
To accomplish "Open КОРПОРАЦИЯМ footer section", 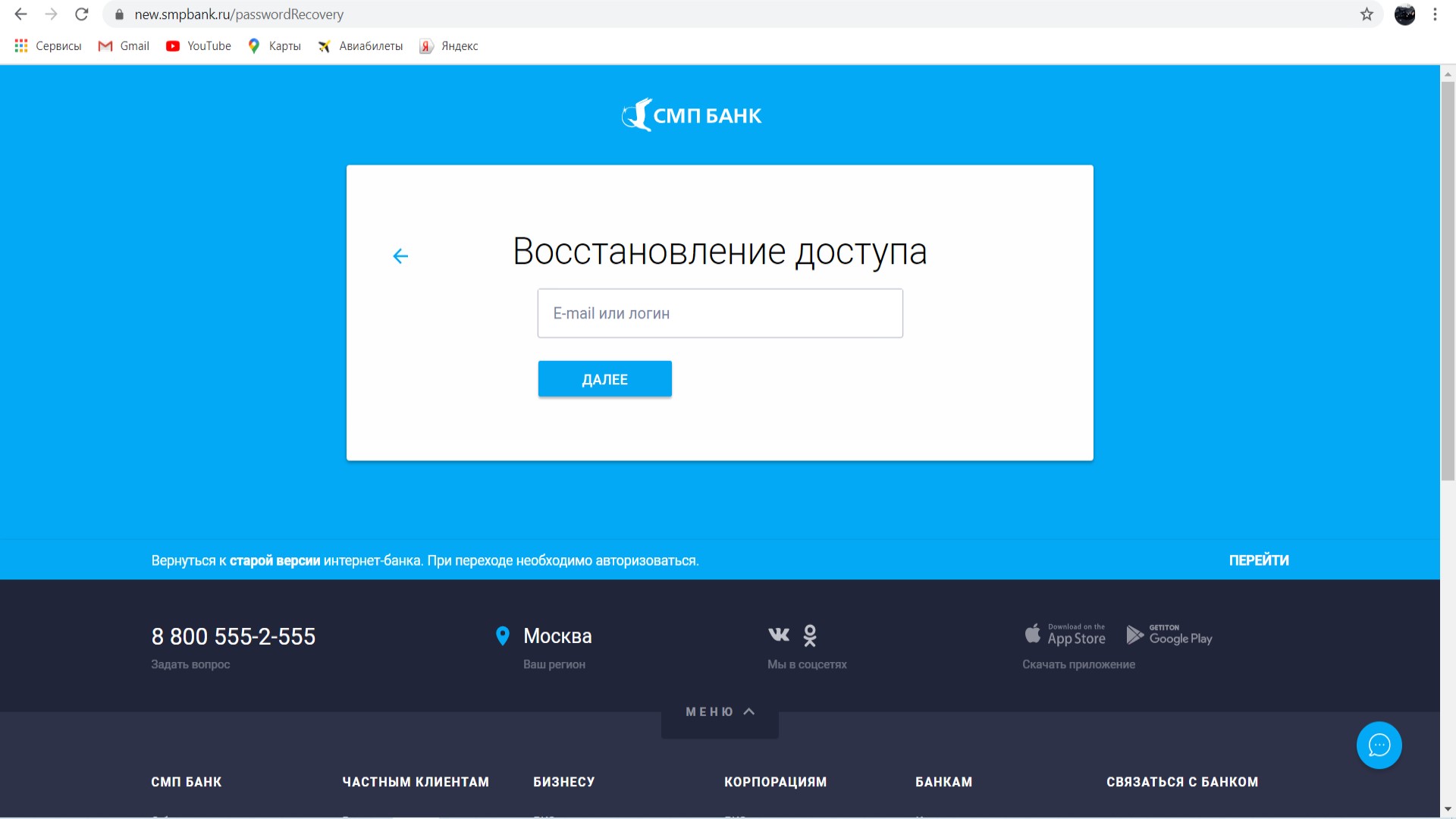I will tap(776, 782).
